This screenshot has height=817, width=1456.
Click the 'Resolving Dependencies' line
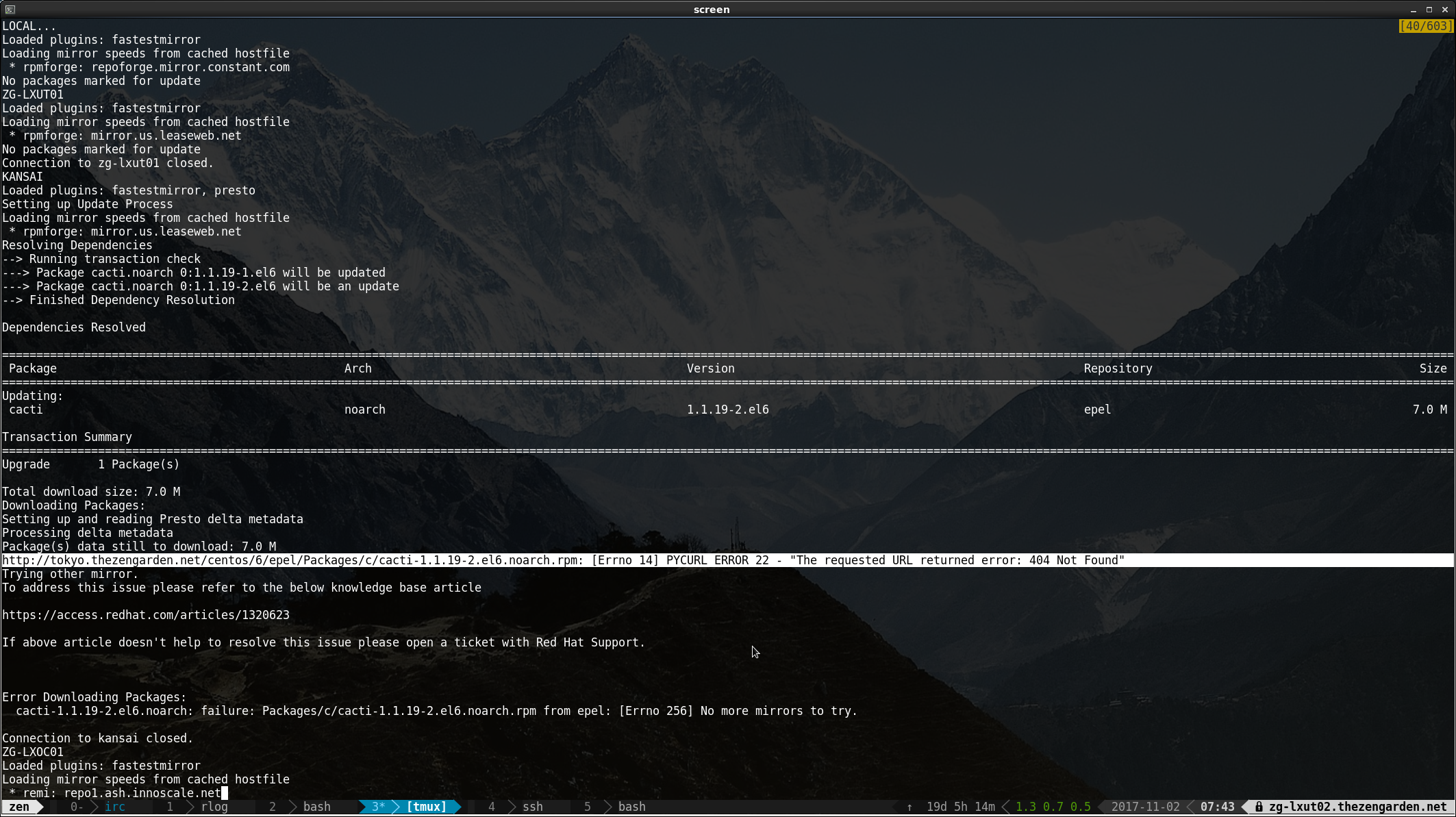pos(77,245)
